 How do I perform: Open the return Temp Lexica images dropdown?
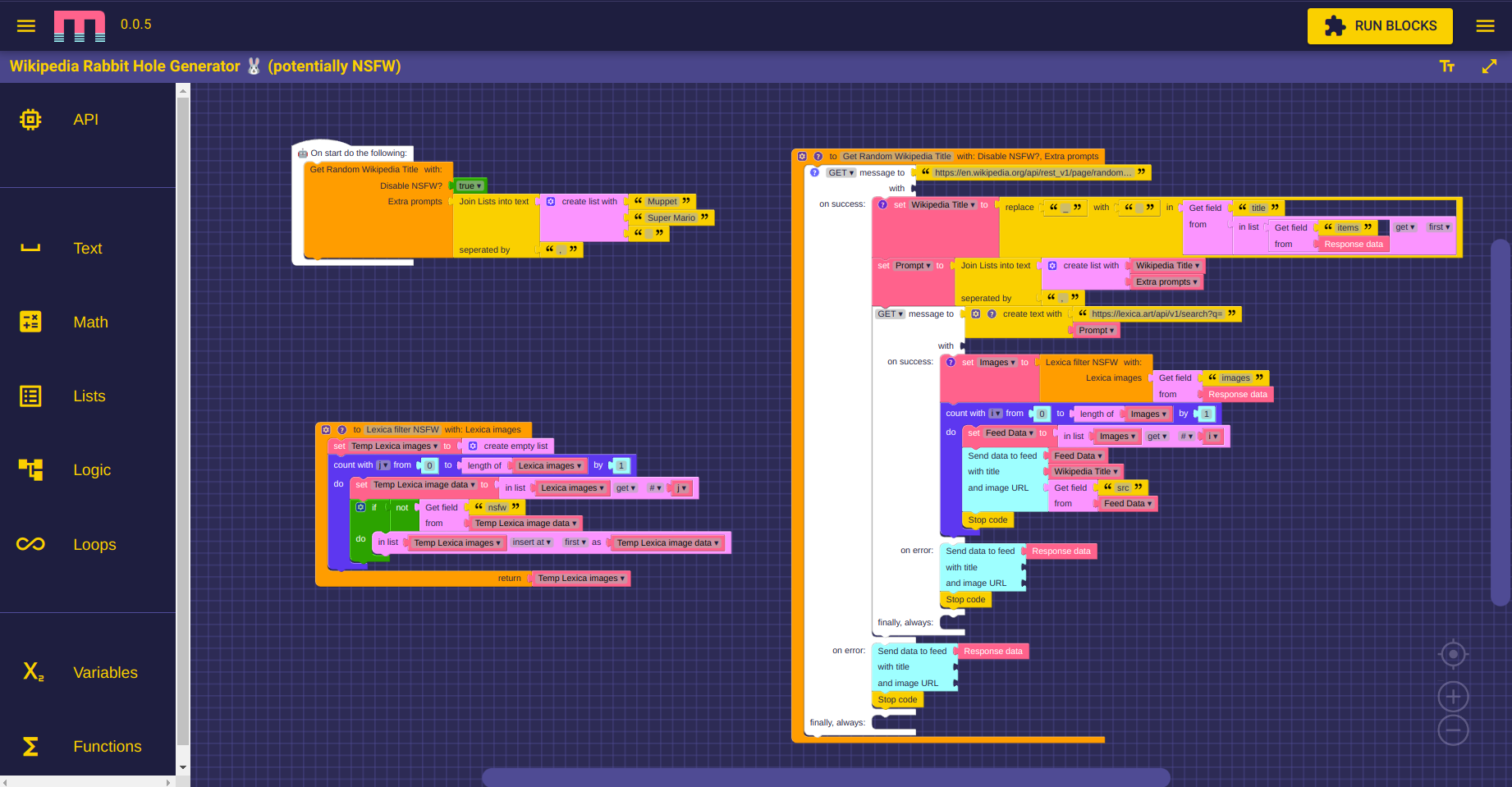coord(581,579)
